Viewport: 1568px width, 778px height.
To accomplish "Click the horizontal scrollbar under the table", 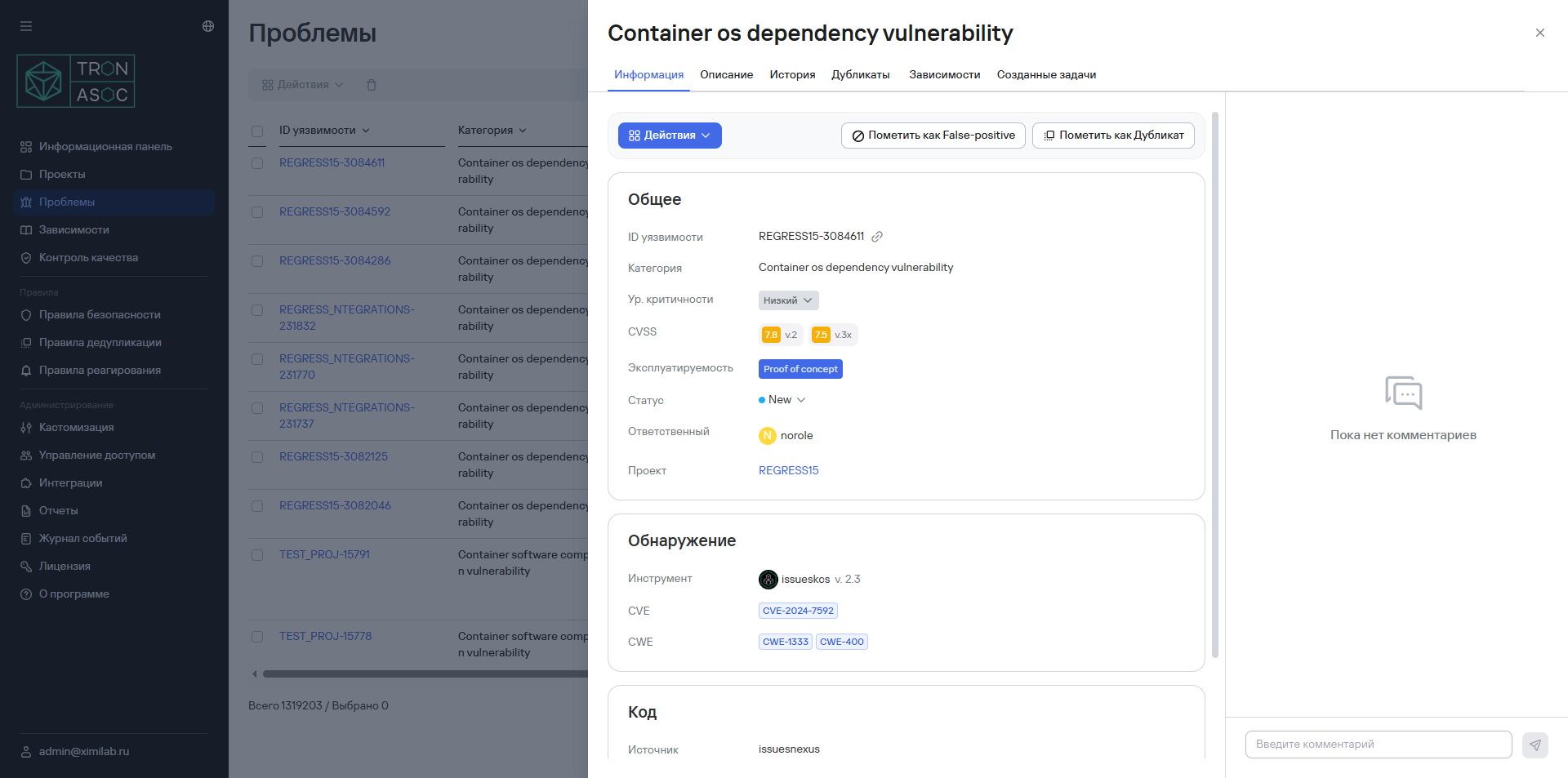I will coord(425,674).
